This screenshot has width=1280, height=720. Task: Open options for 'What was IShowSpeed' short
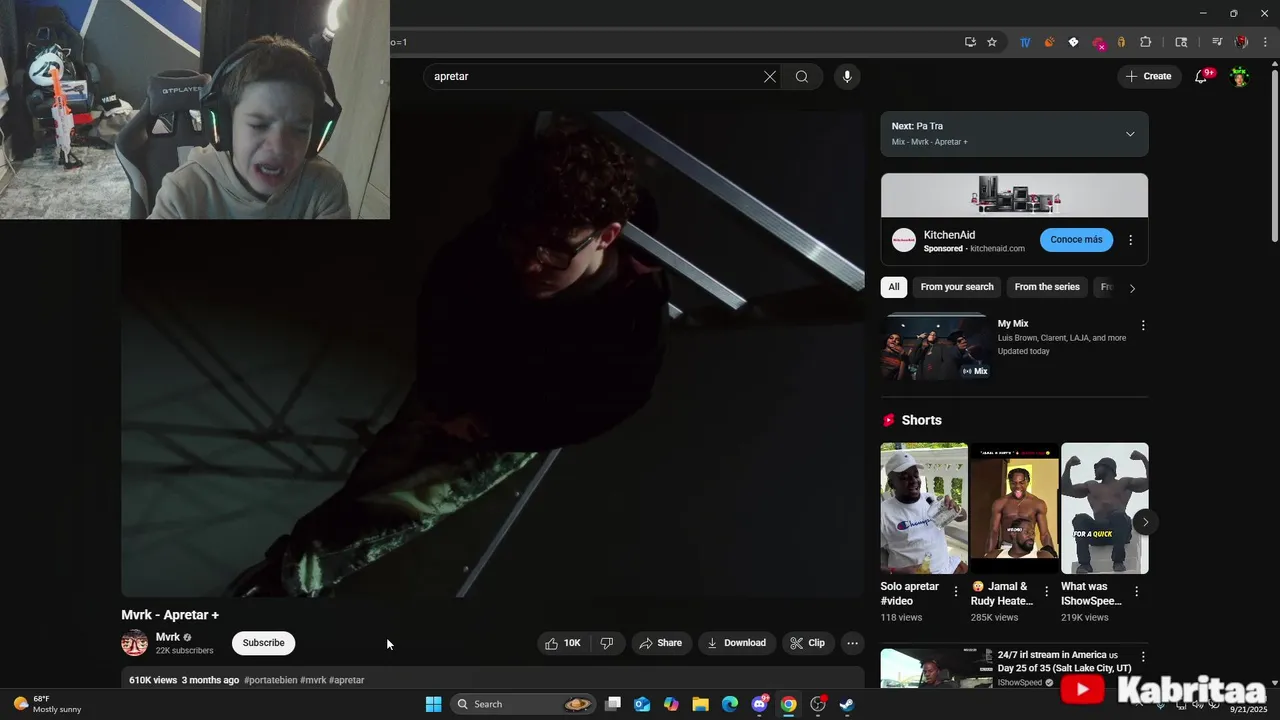pyautogui.click(x=1136, y=592)
